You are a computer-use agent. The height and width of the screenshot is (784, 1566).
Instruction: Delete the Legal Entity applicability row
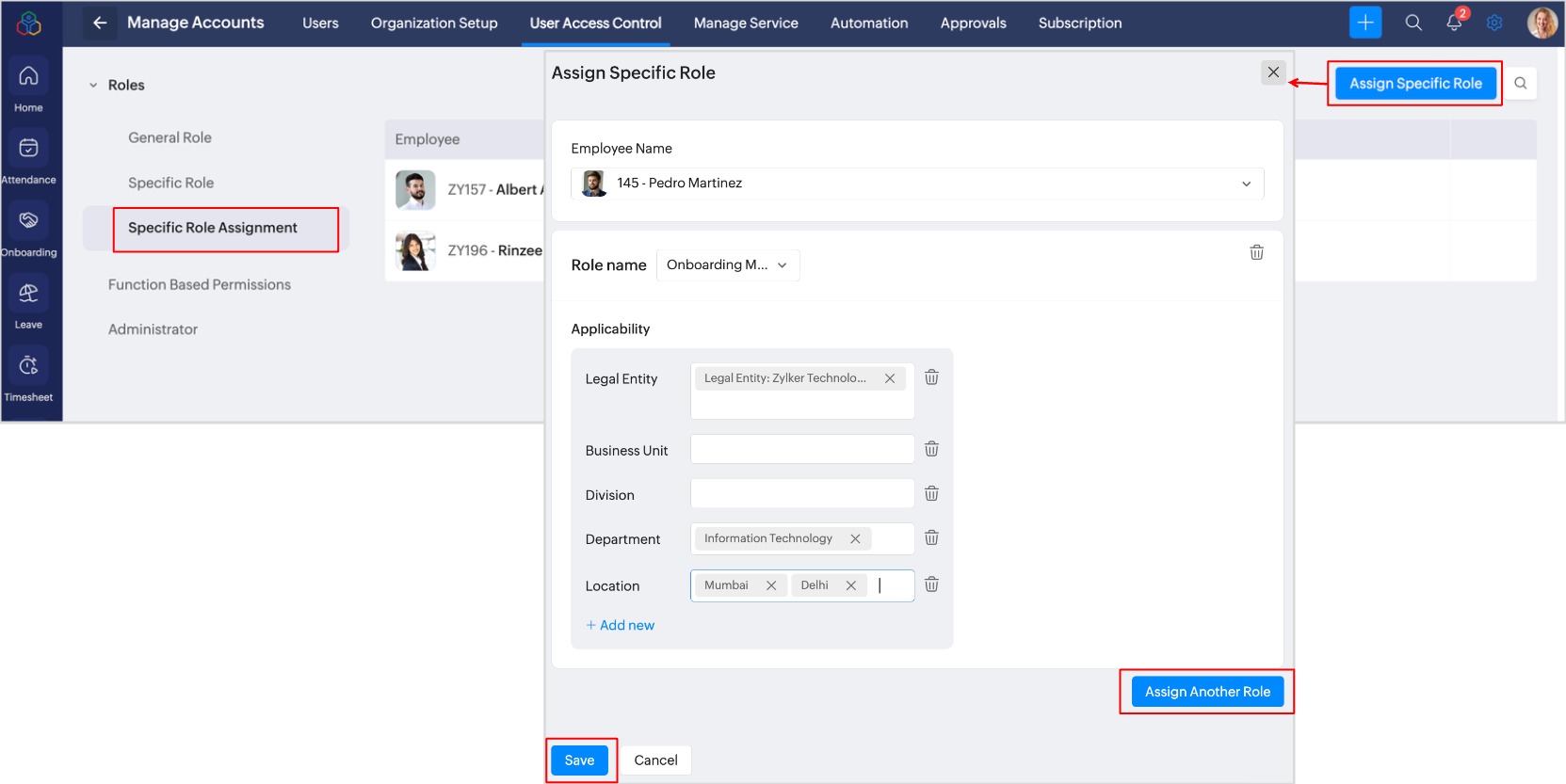point(931,377)
